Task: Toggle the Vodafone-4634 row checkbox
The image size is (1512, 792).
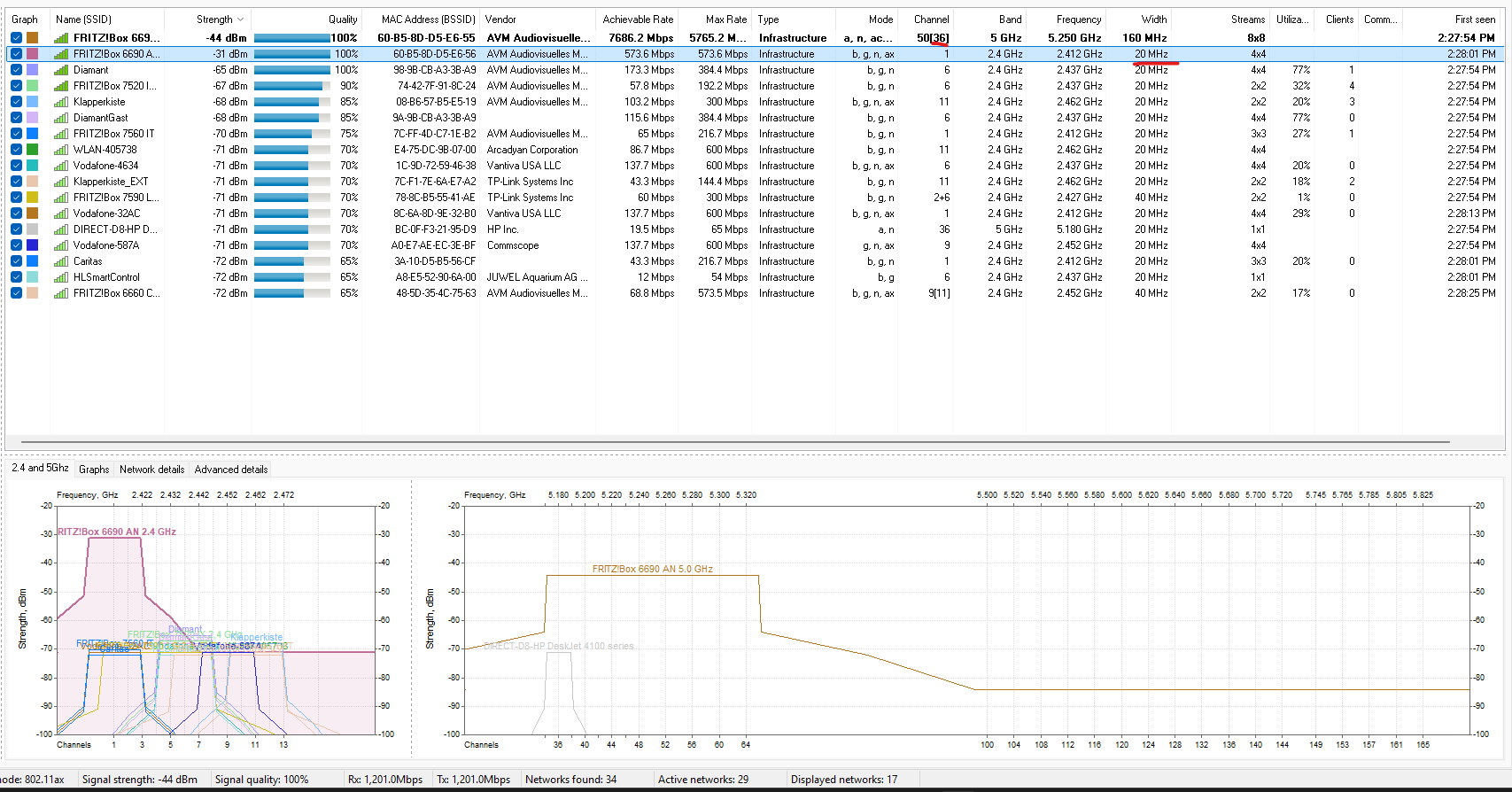Action: point(17,166)
